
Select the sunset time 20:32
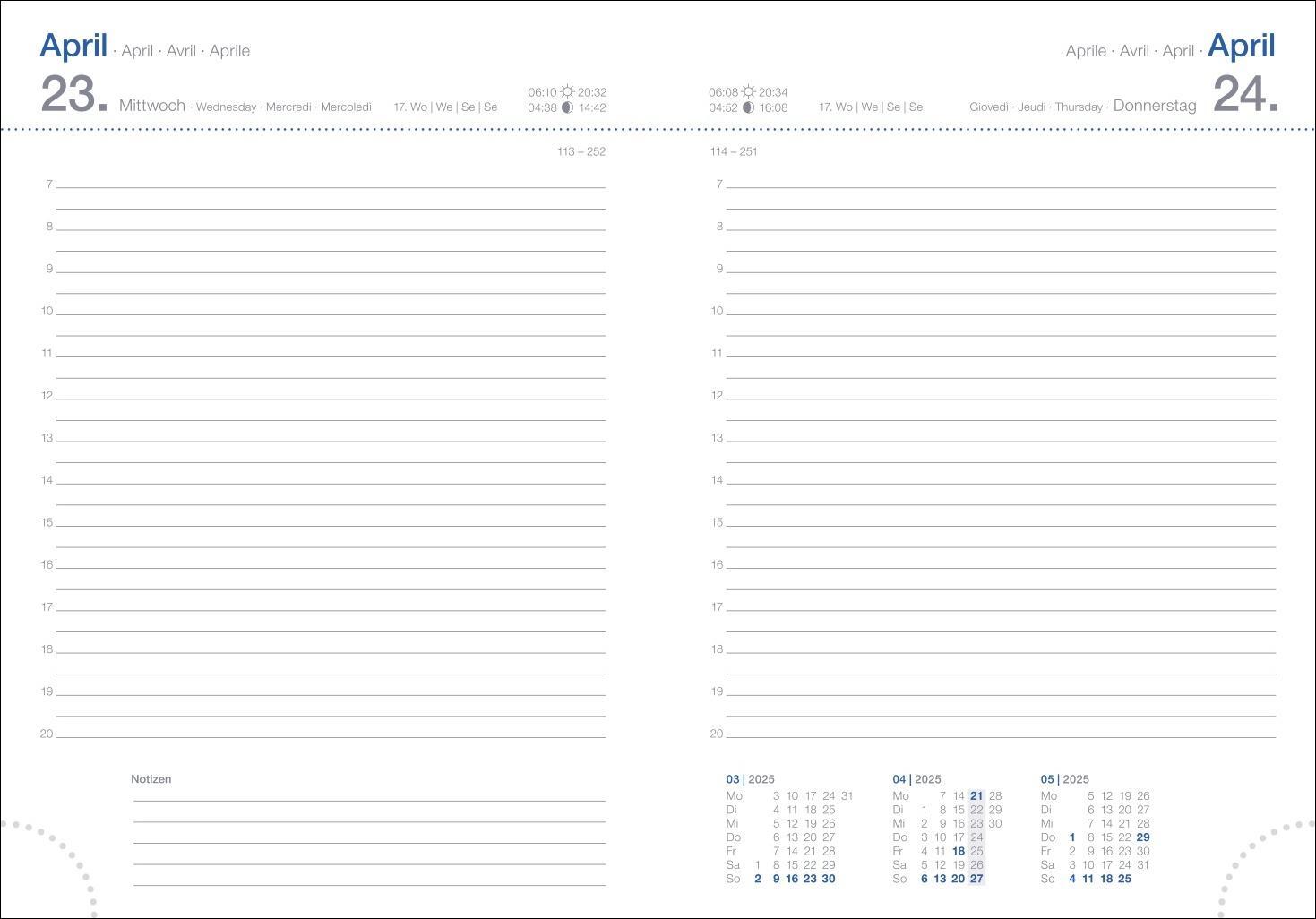tap(592, 92)
